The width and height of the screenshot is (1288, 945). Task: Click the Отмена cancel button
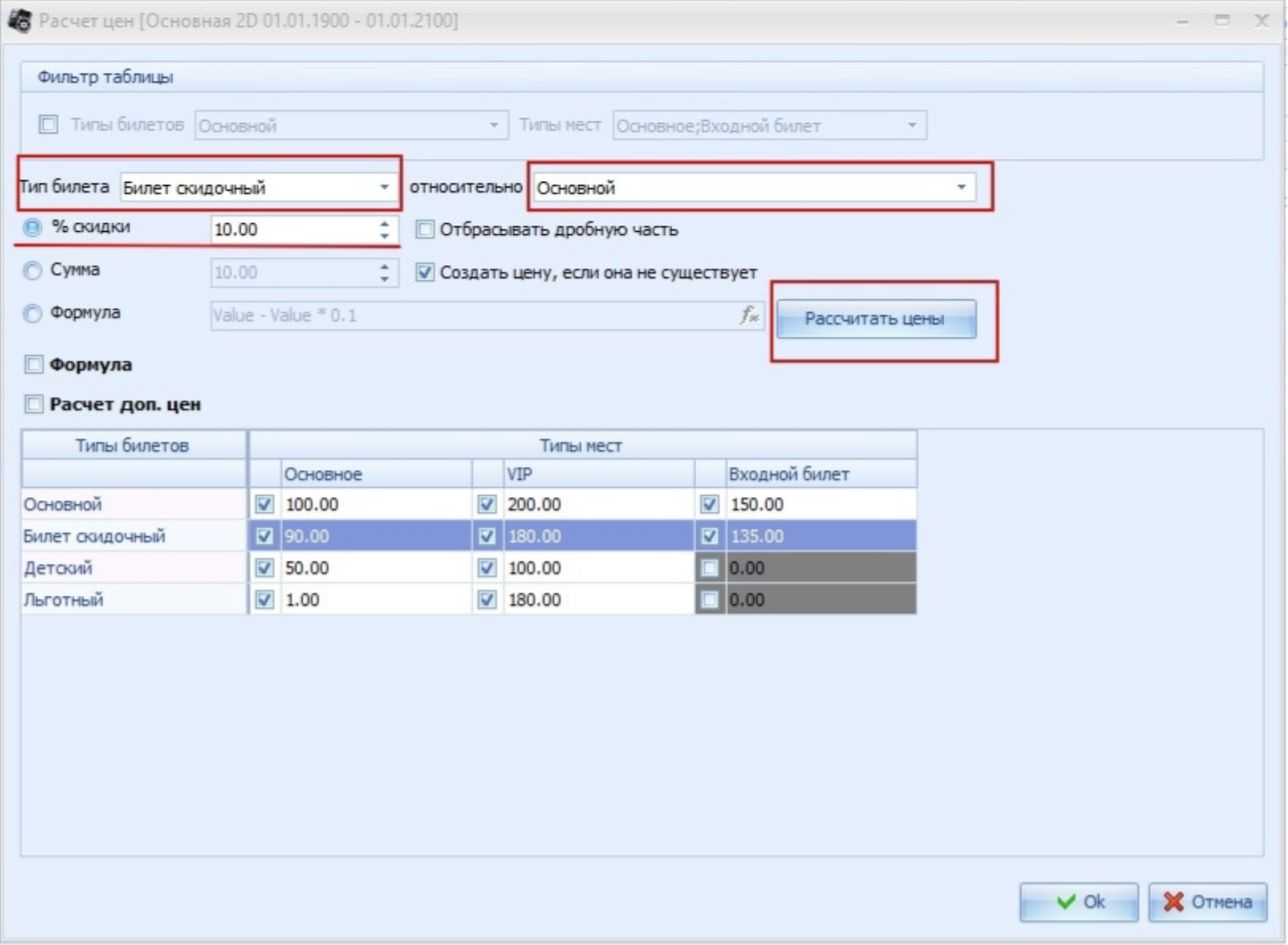[x=1207, y=902]
